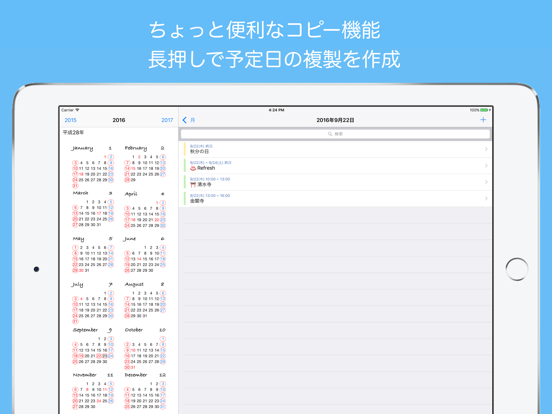Click the 検索 search field
The image size is (552, 414).
point(335,134)
